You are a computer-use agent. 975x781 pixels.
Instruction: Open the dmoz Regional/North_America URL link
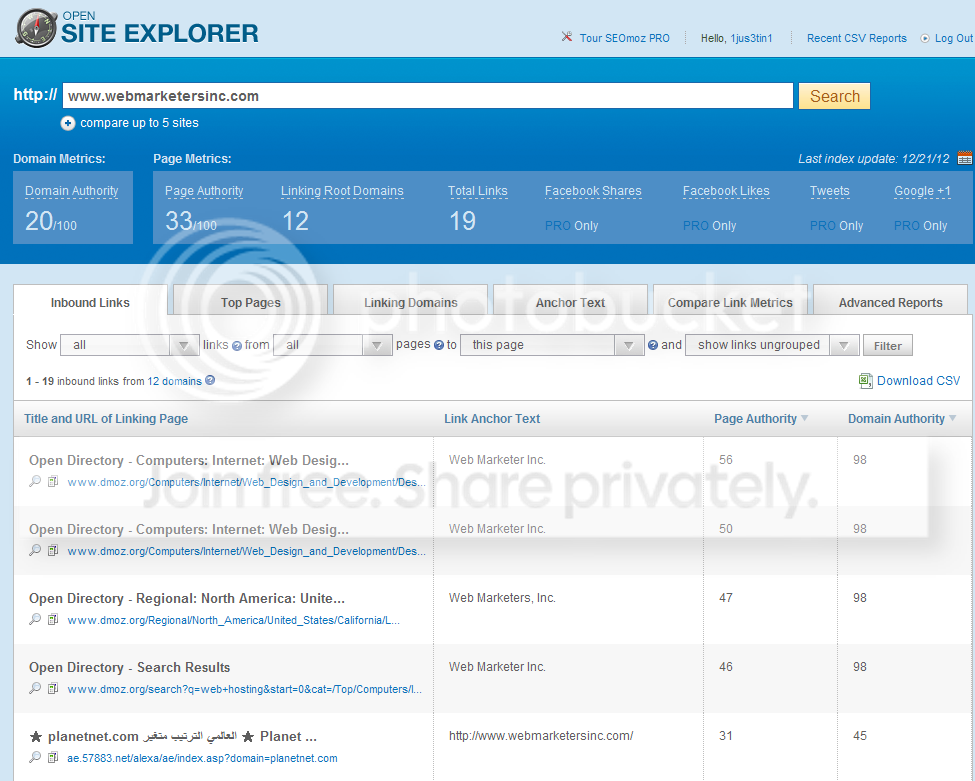(x=233, y=621)
